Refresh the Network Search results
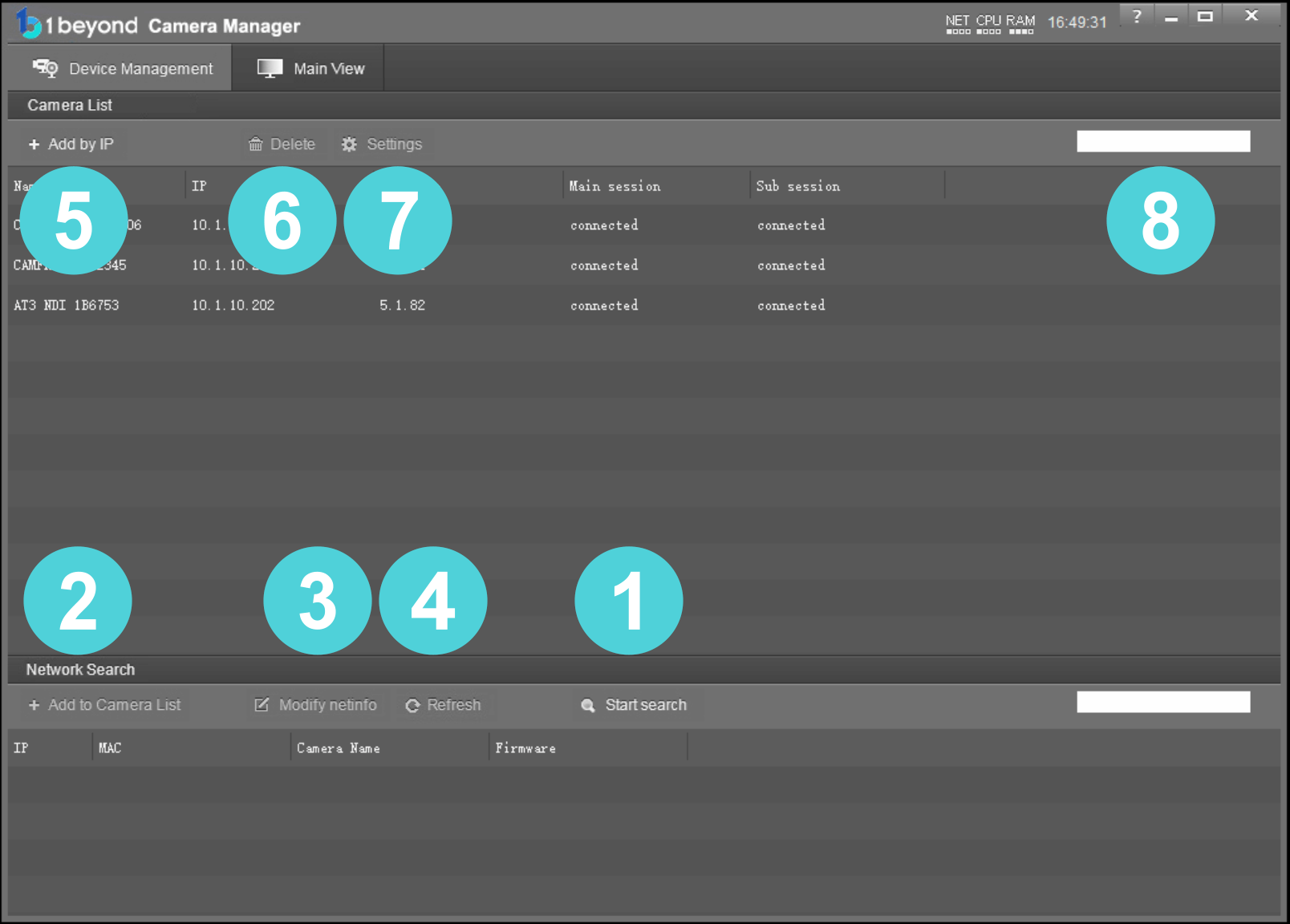1290x924 pixels. (444, 705)
